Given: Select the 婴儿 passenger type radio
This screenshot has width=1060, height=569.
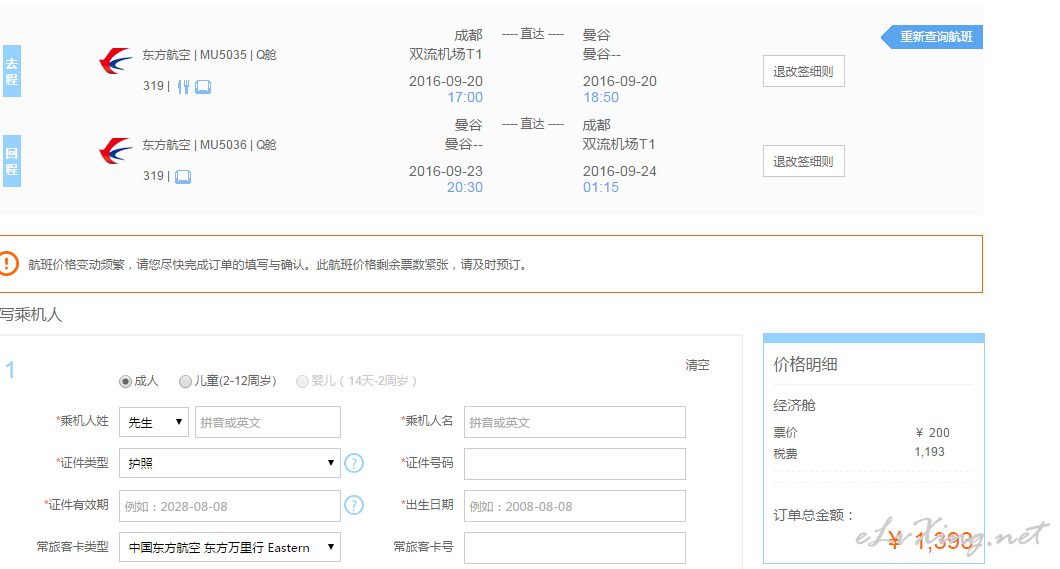Looking at the screenshot, I should point(302,381).
